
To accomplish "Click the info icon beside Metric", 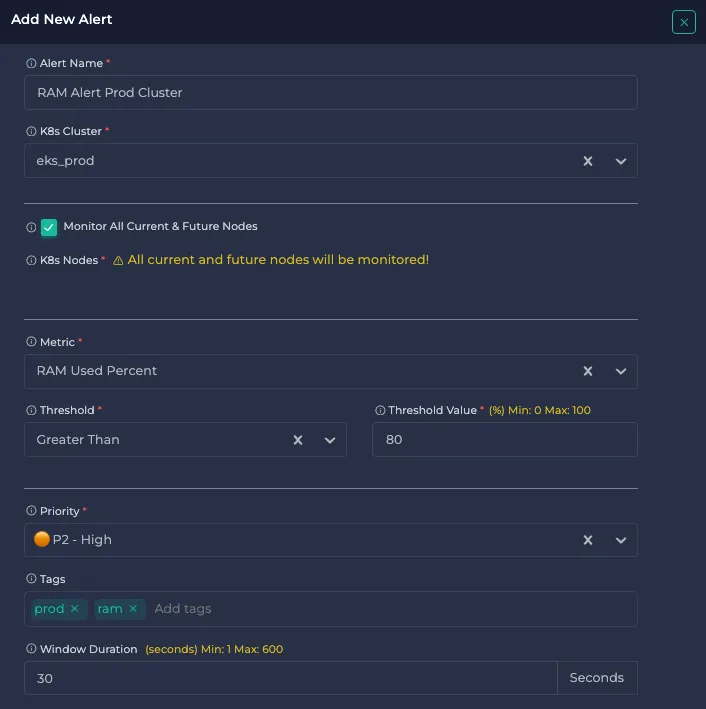I will 31,342.
